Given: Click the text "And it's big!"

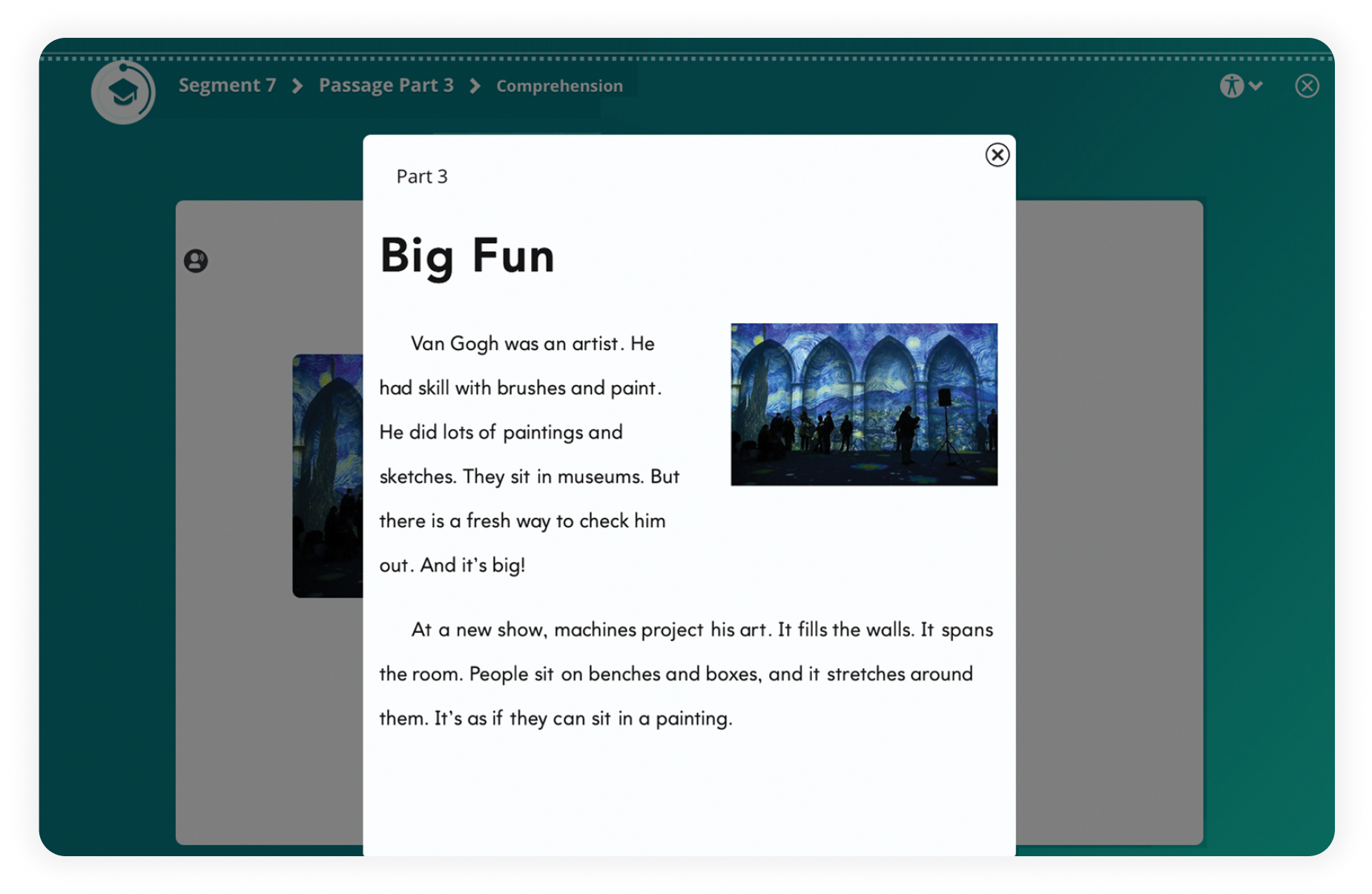Looking at the screenshot, I should [x=473, y=565].
